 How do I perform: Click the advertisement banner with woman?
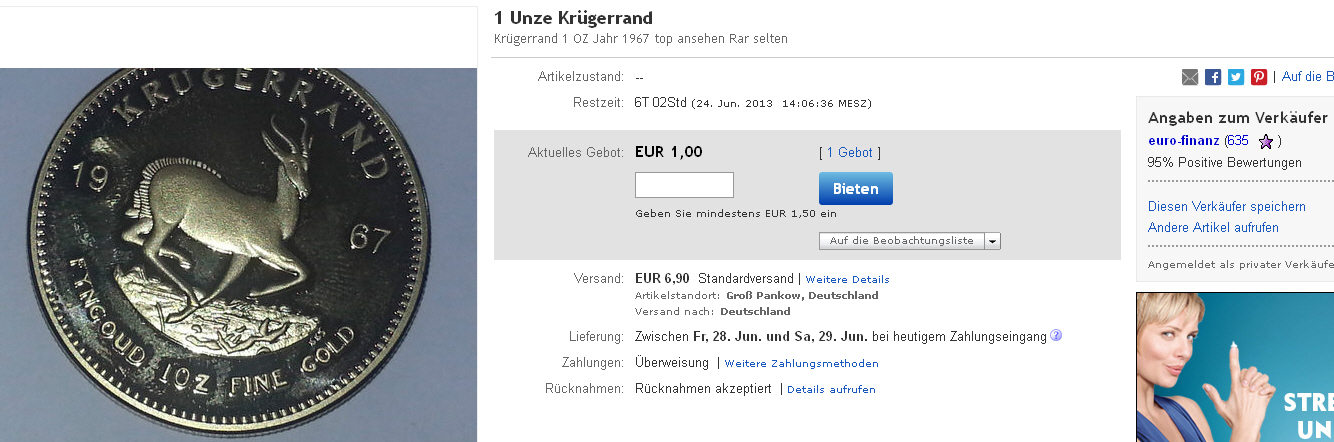point(1234,366)
